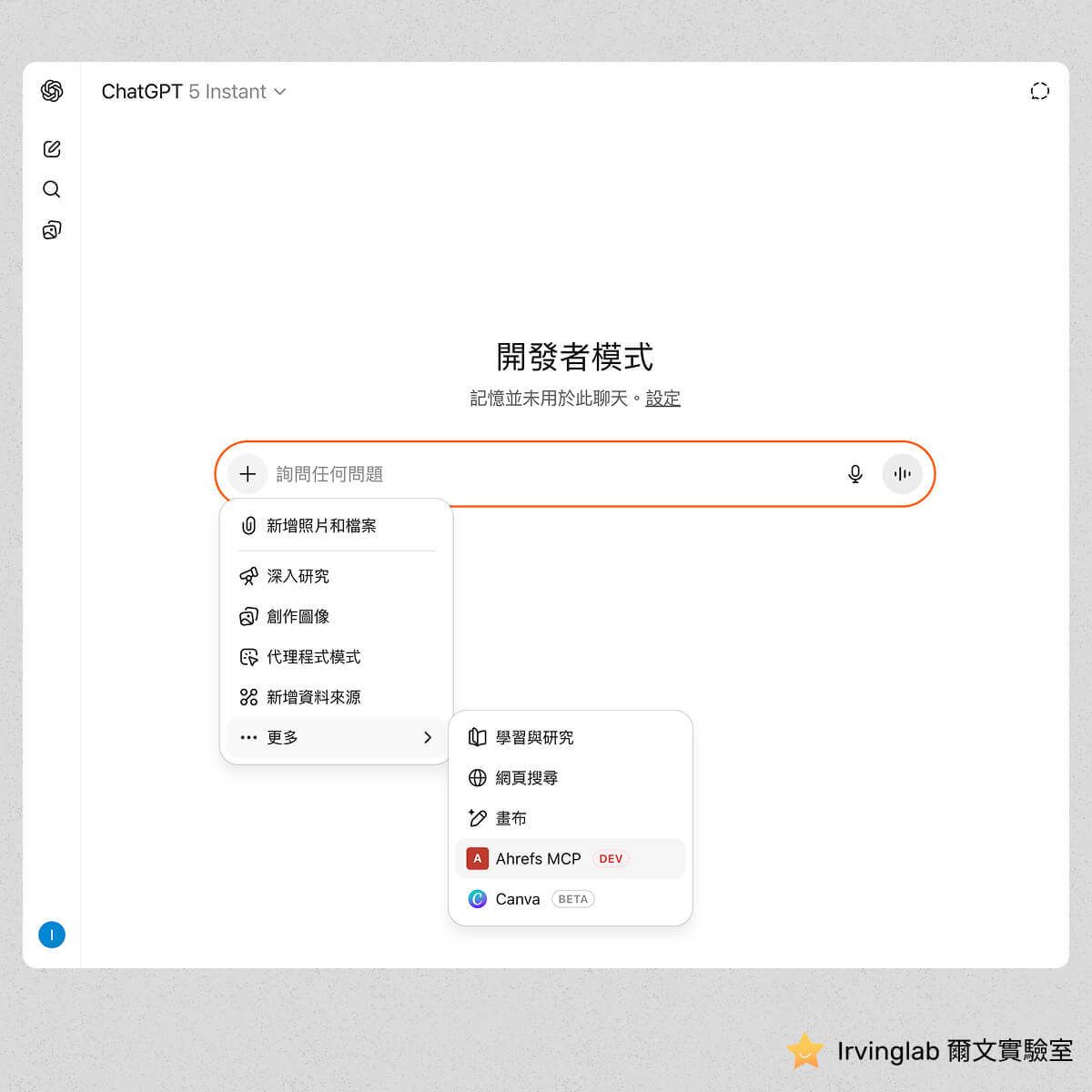Click the blue user profile avatar
This screenshot has height=1092, width=1092.
(52, 935)
